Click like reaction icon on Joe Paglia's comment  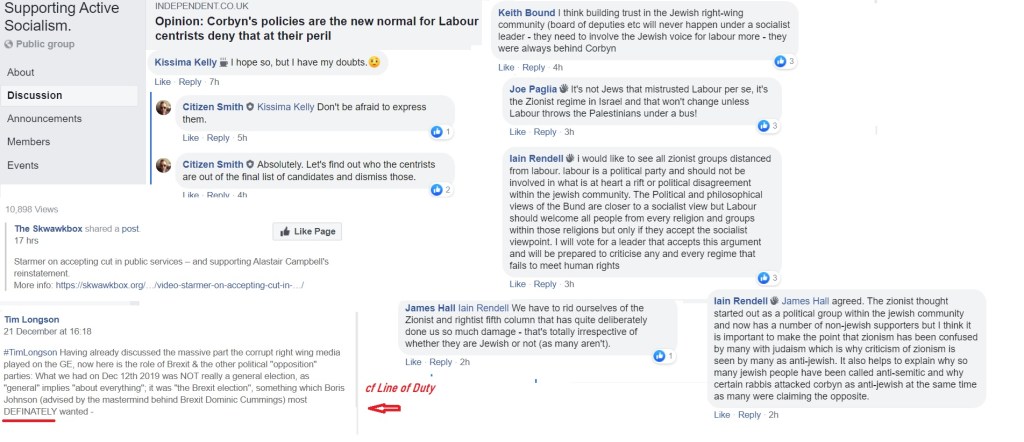(x=765, y=125)
